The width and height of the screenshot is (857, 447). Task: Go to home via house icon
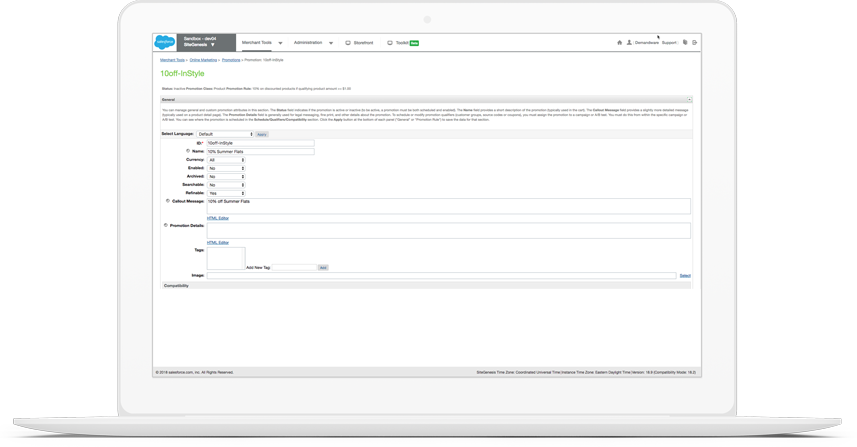click(619, 43)
